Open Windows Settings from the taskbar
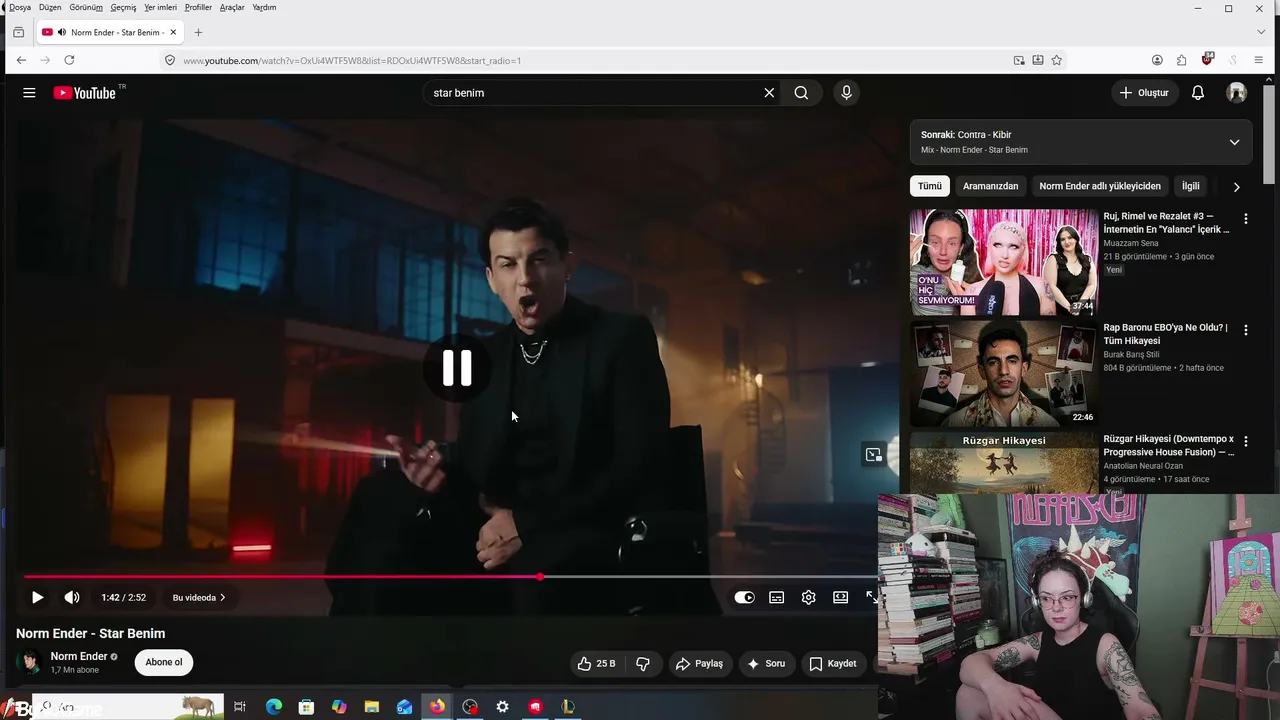 tap(503, 707)
